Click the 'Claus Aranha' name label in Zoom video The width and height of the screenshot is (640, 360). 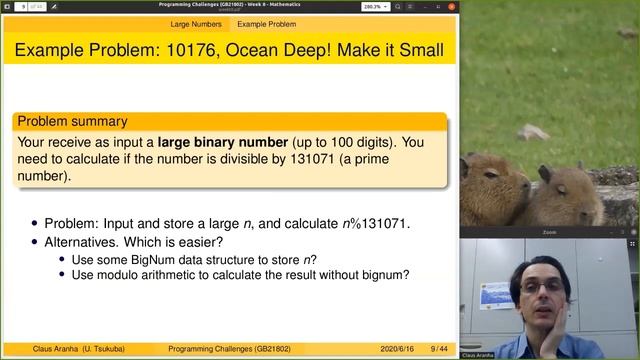477,356
